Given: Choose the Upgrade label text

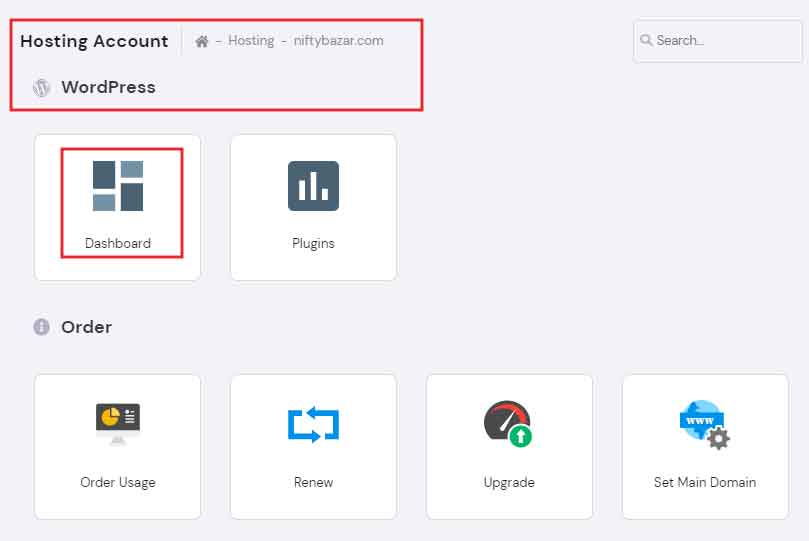Looking at the screenshot, I should pyautogui.click(x=509, y=482).
